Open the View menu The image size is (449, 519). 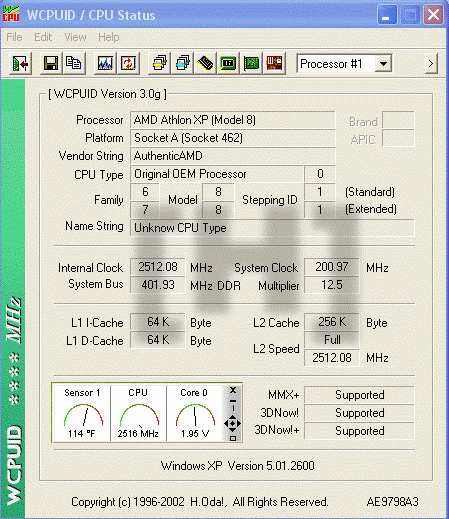coord(75,37)
